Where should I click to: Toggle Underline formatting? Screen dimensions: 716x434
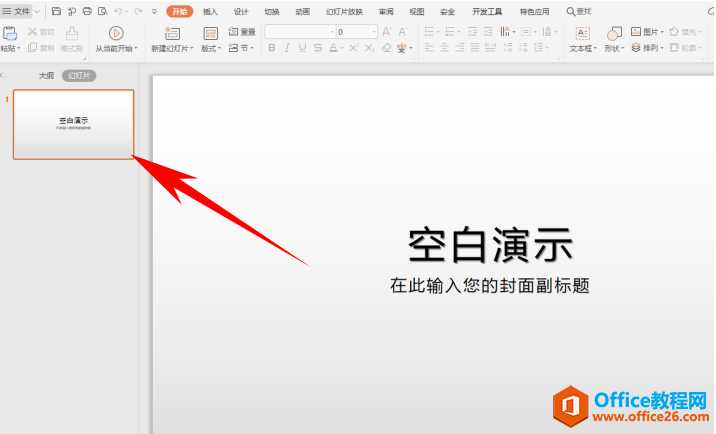(302, 48)
